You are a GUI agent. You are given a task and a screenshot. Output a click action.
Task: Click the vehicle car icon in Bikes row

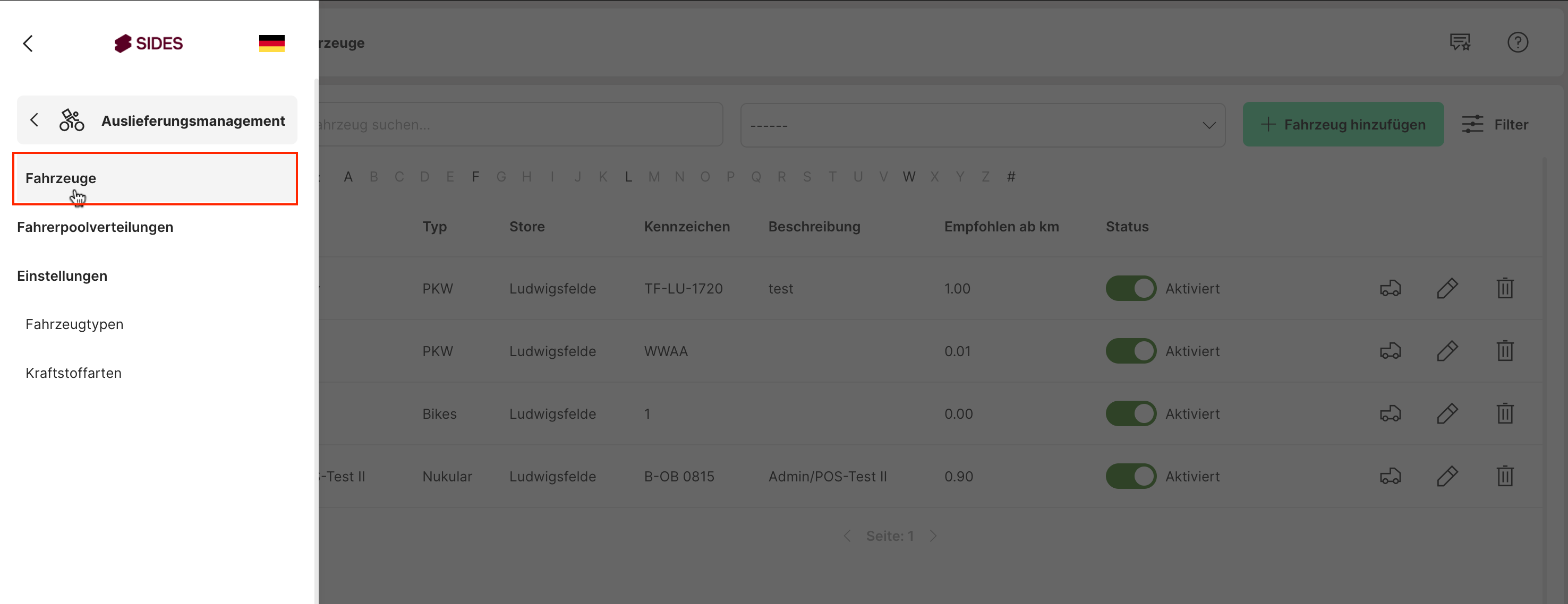point(1390,413)
